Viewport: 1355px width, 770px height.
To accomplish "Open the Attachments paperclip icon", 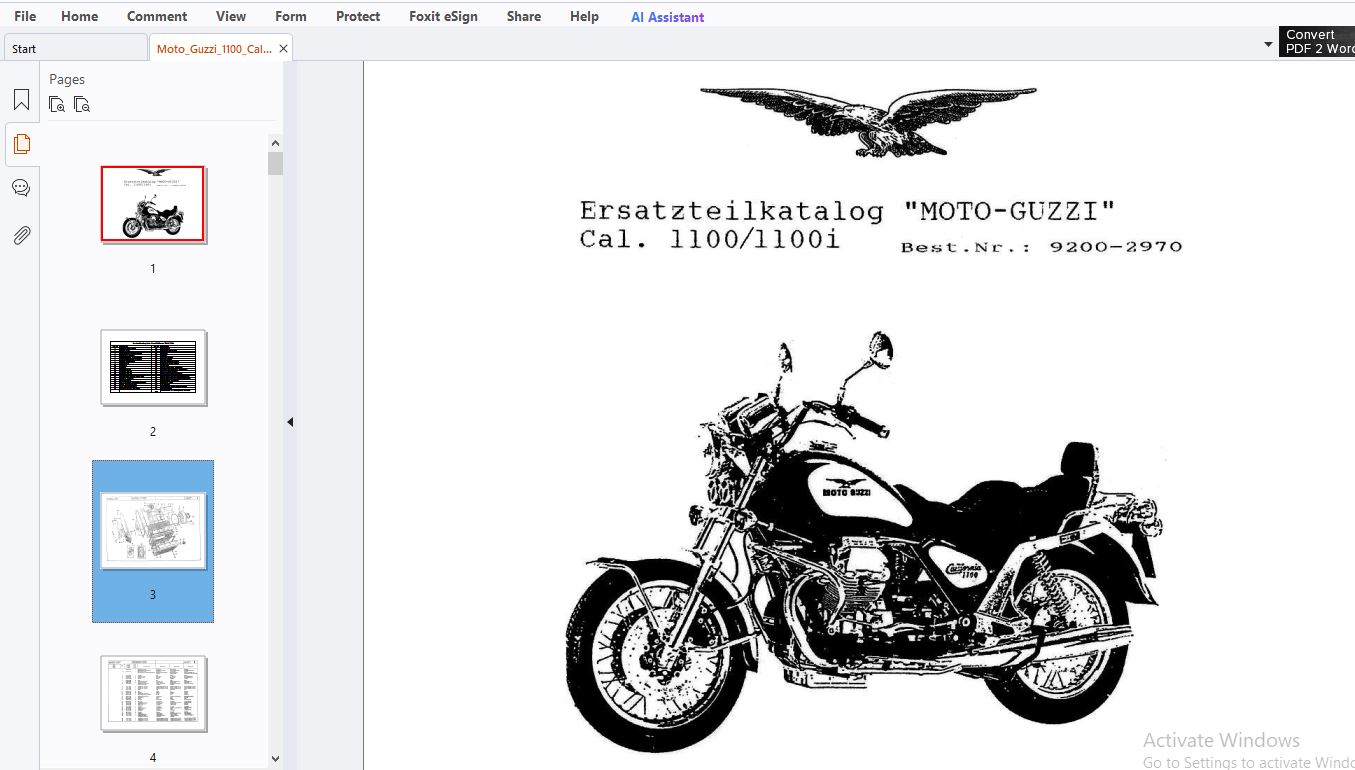I will click(x=21, y=235).
